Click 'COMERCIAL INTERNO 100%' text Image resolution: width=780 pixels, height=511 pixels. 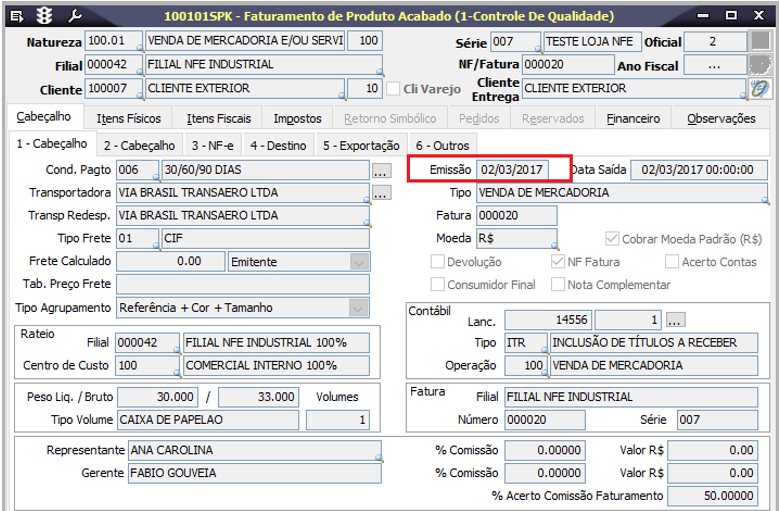click(x=261, y=365)
